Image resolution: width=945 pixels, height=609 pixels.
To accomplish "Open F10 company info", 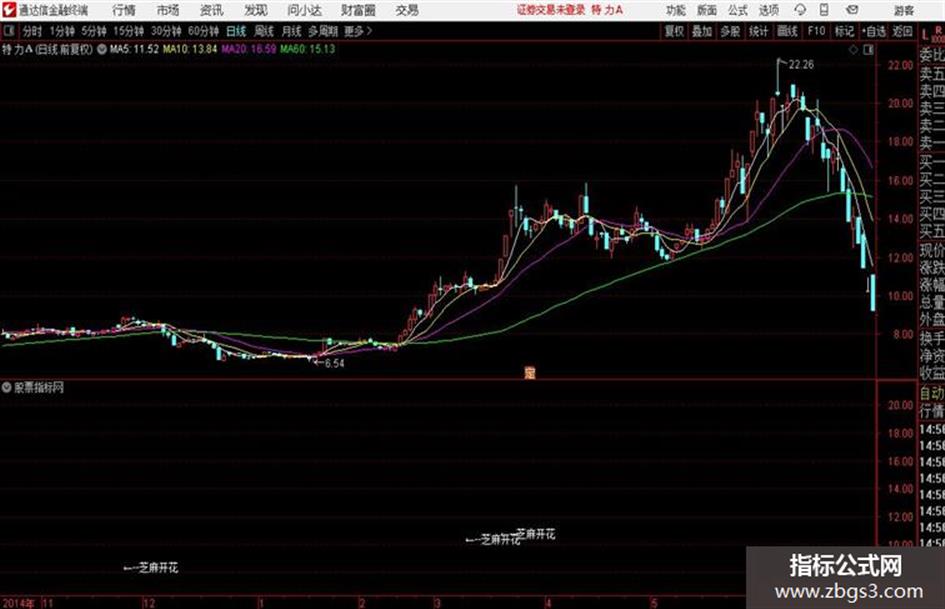I will tap(817, 31).
